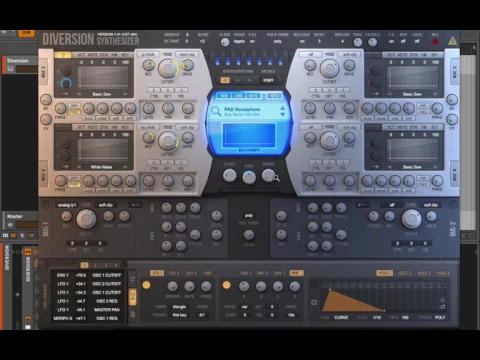Screen dimensions: 480x360
Task: Click the OVR button in host toolbar
Action: click(x=26, y=33)
